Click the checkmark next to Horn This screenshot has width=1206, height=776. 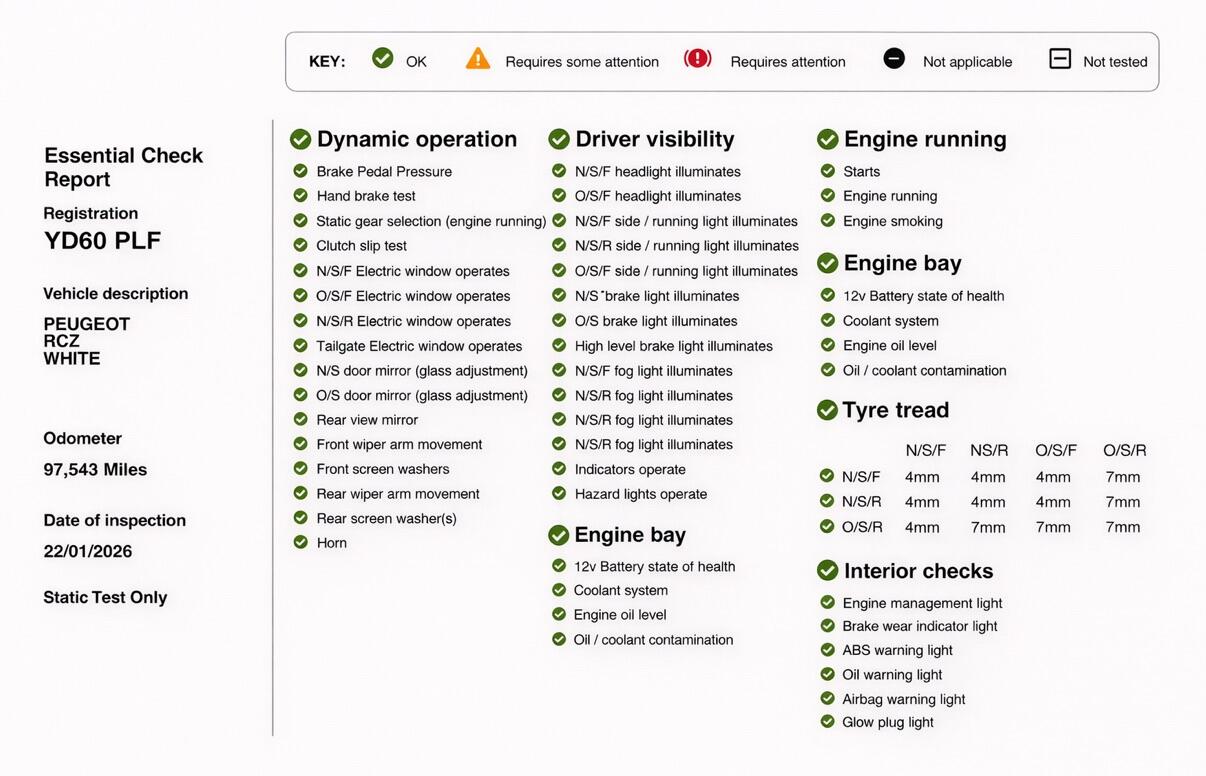(300, 542)
